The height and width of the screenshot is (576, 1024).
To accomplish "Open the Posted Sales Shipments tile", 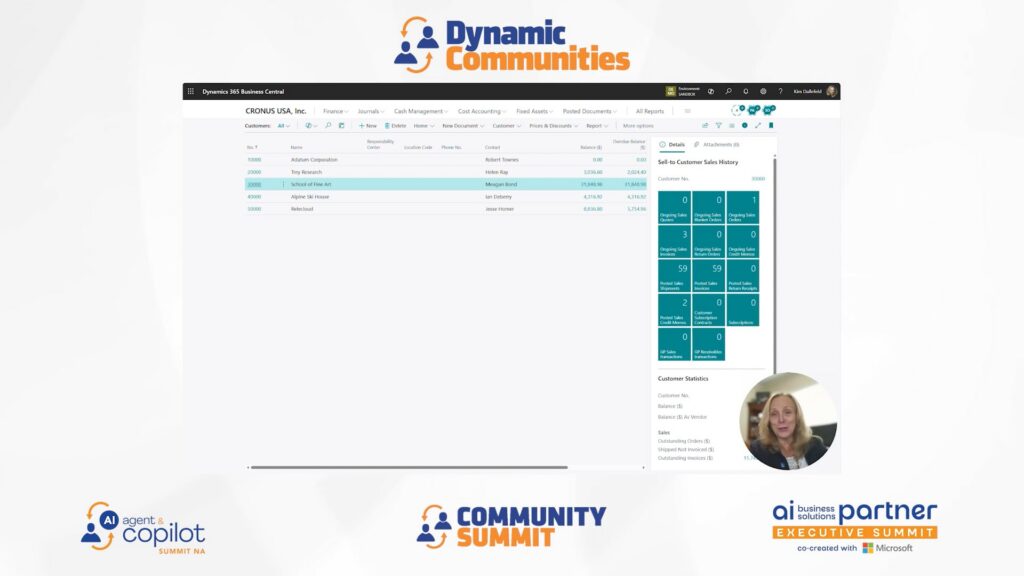I will 674,276.
